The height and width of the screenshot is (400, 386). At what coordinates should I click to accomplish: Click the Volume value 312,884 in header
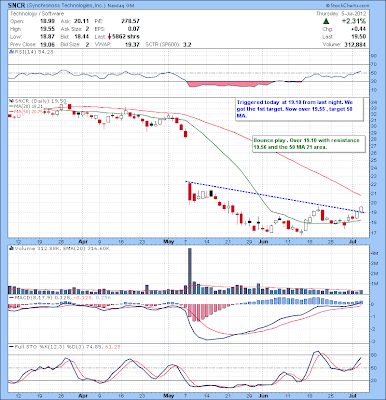[355, 44]
